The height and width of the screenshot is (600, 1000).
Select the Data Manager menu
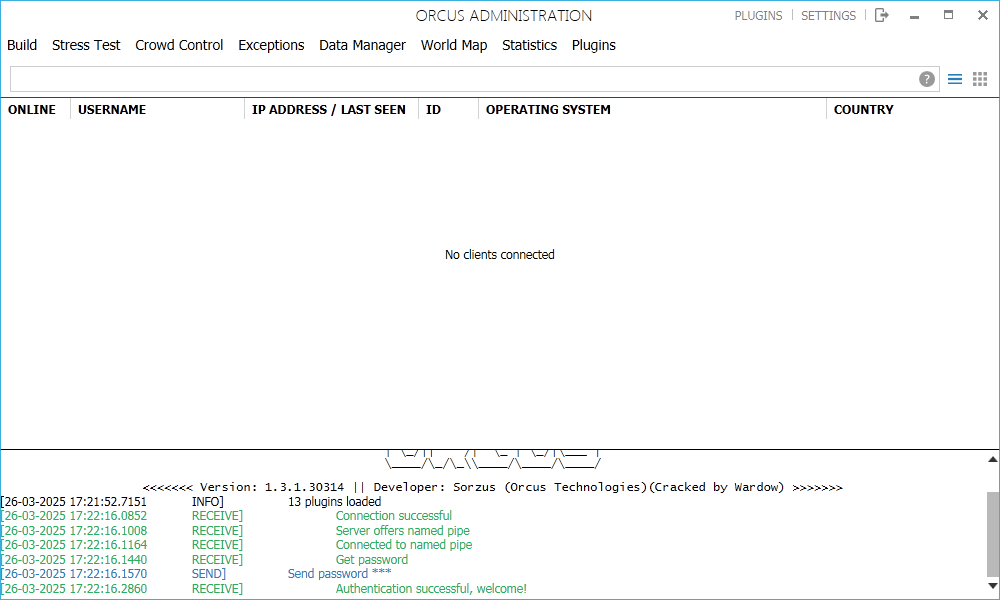tap(362, 45)
